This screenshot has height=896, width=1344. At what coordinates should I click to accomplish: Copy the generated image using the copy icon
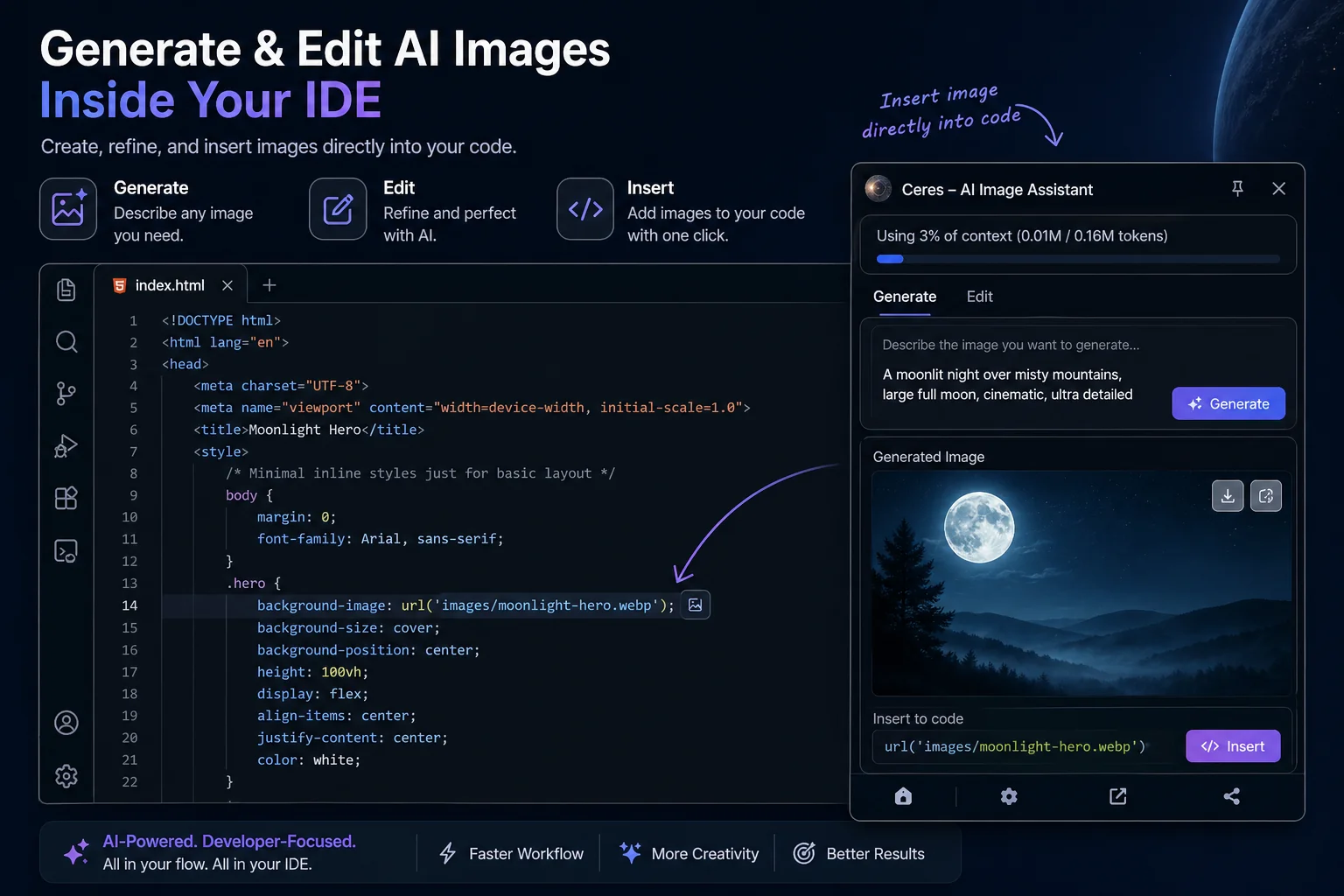(1266, 495)
